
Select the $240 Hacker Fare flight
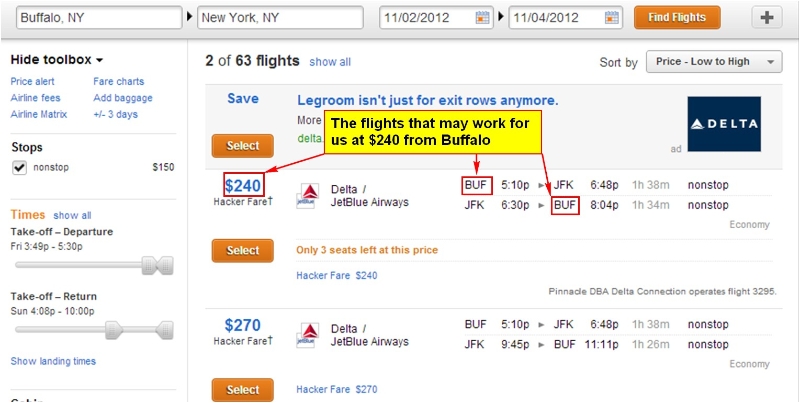point(242,250)
